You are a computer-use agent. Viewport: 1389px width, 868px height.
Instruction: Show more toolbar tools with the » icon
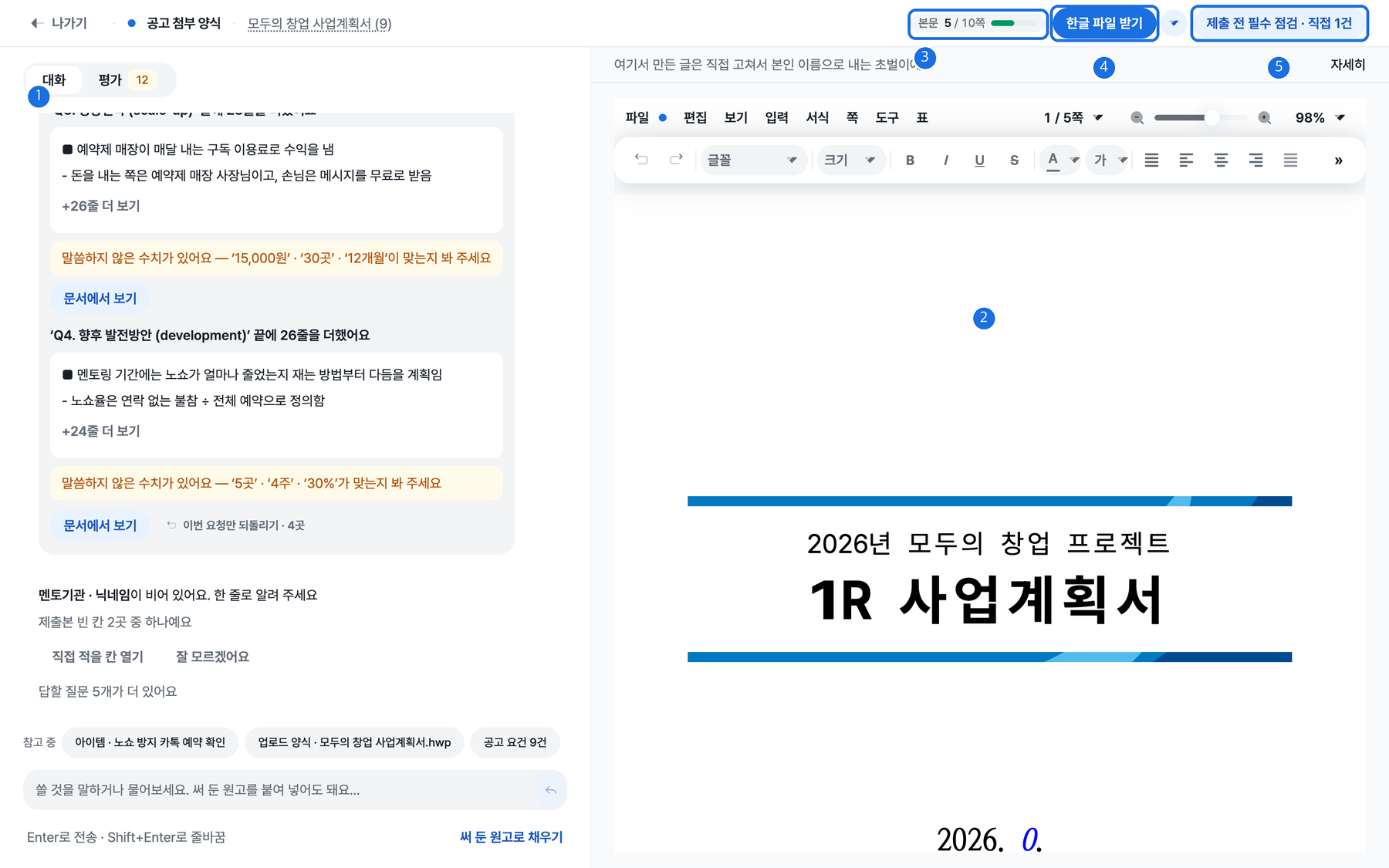point(1338,160)
